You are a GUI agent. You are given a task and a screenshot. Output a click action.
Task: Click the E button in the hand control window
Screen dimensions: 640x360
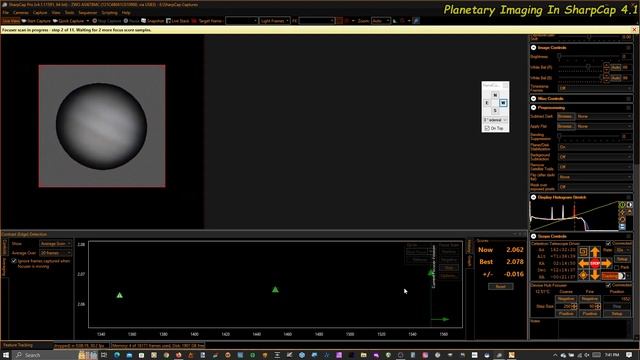(x=487, y=103)
